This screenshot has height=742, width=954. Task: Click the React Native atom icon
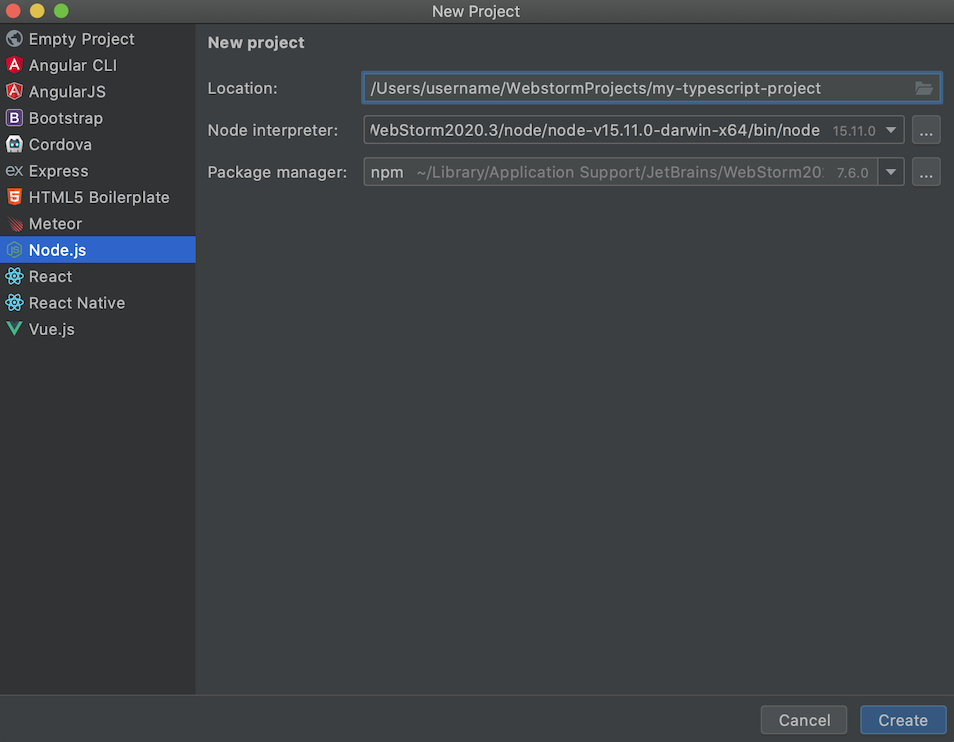click(14, 303)
